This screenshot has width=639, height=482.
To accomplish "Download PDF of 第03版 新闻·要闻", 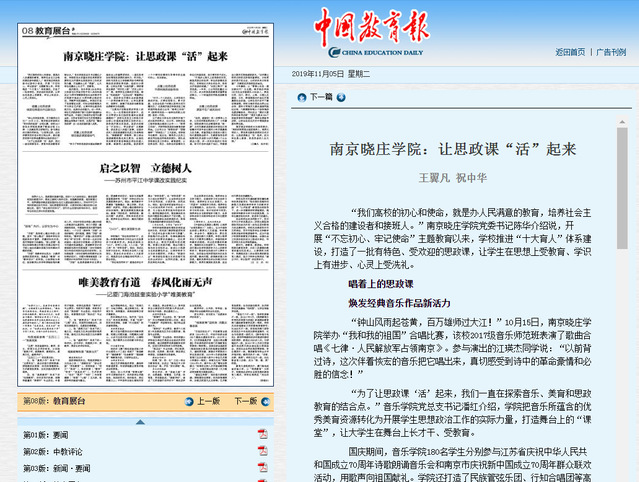I will (262, 468).
